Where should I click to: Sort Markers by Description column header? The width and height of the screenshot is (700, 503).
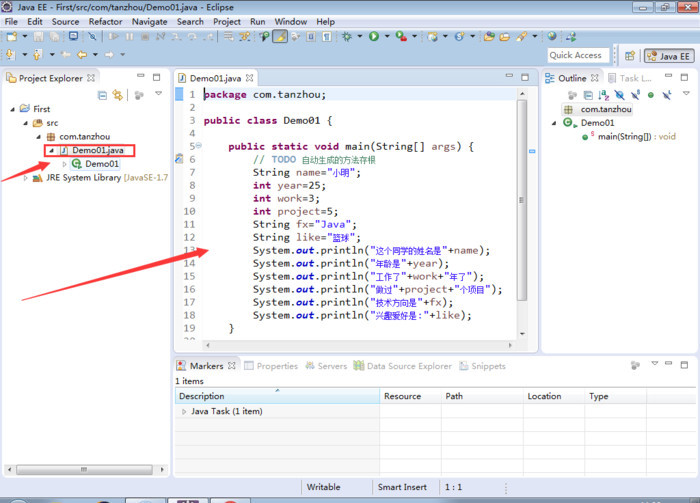click(277, 396)
